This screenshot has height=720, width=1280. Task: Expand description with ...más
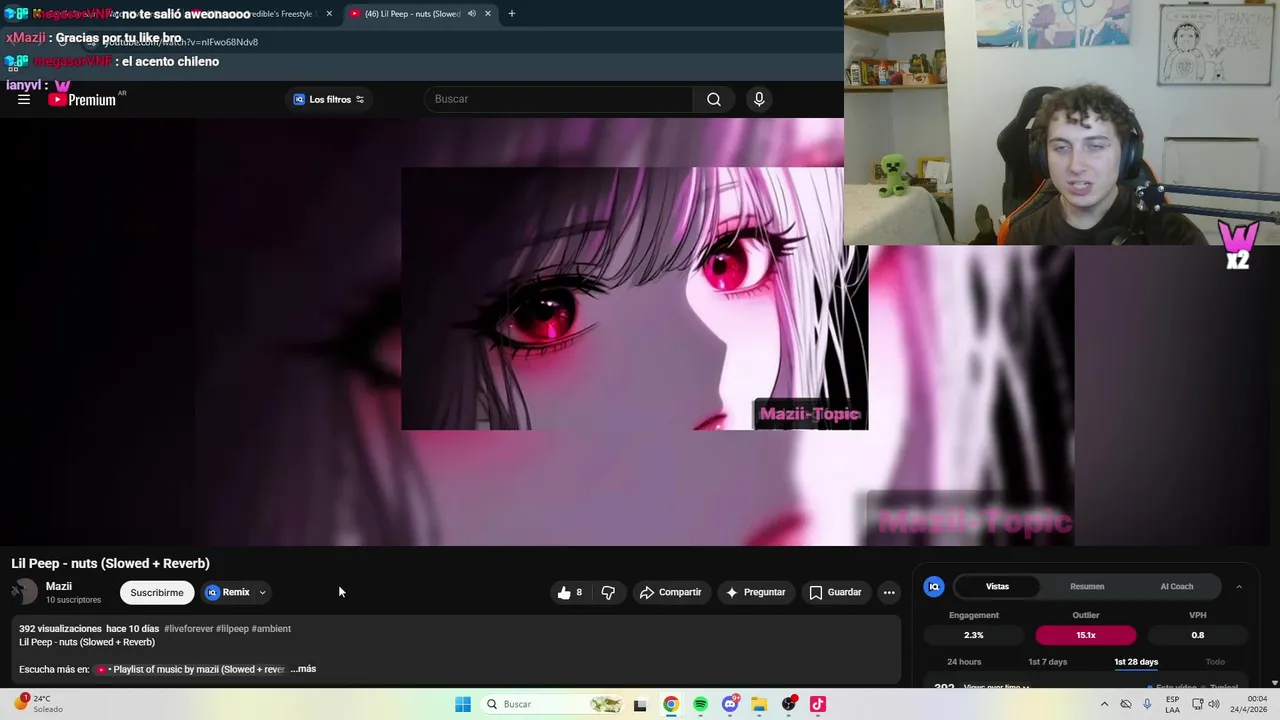[303, 669]
